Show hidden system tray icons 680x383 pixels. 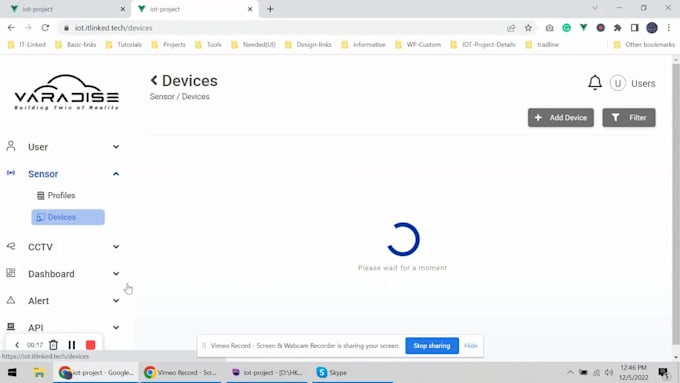point(570,373)
